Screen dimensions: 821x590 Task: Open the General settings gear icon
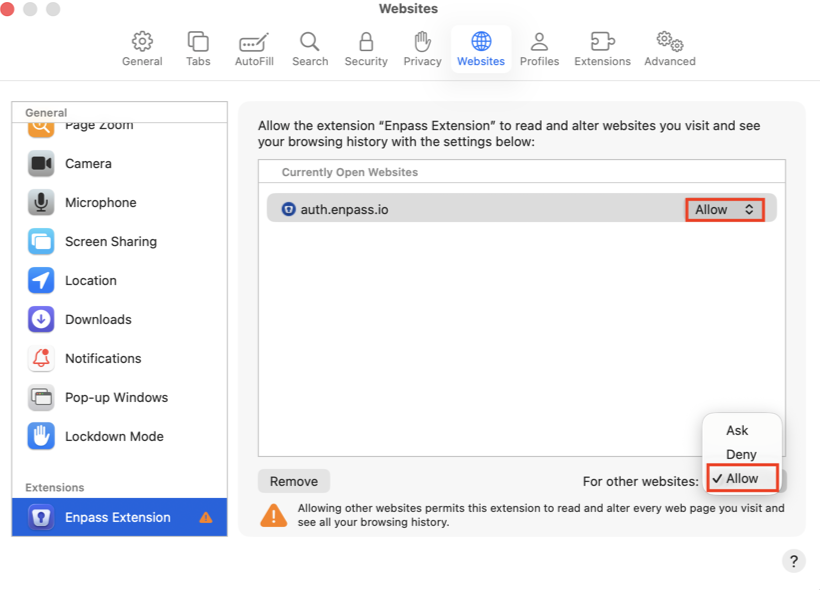142,41
